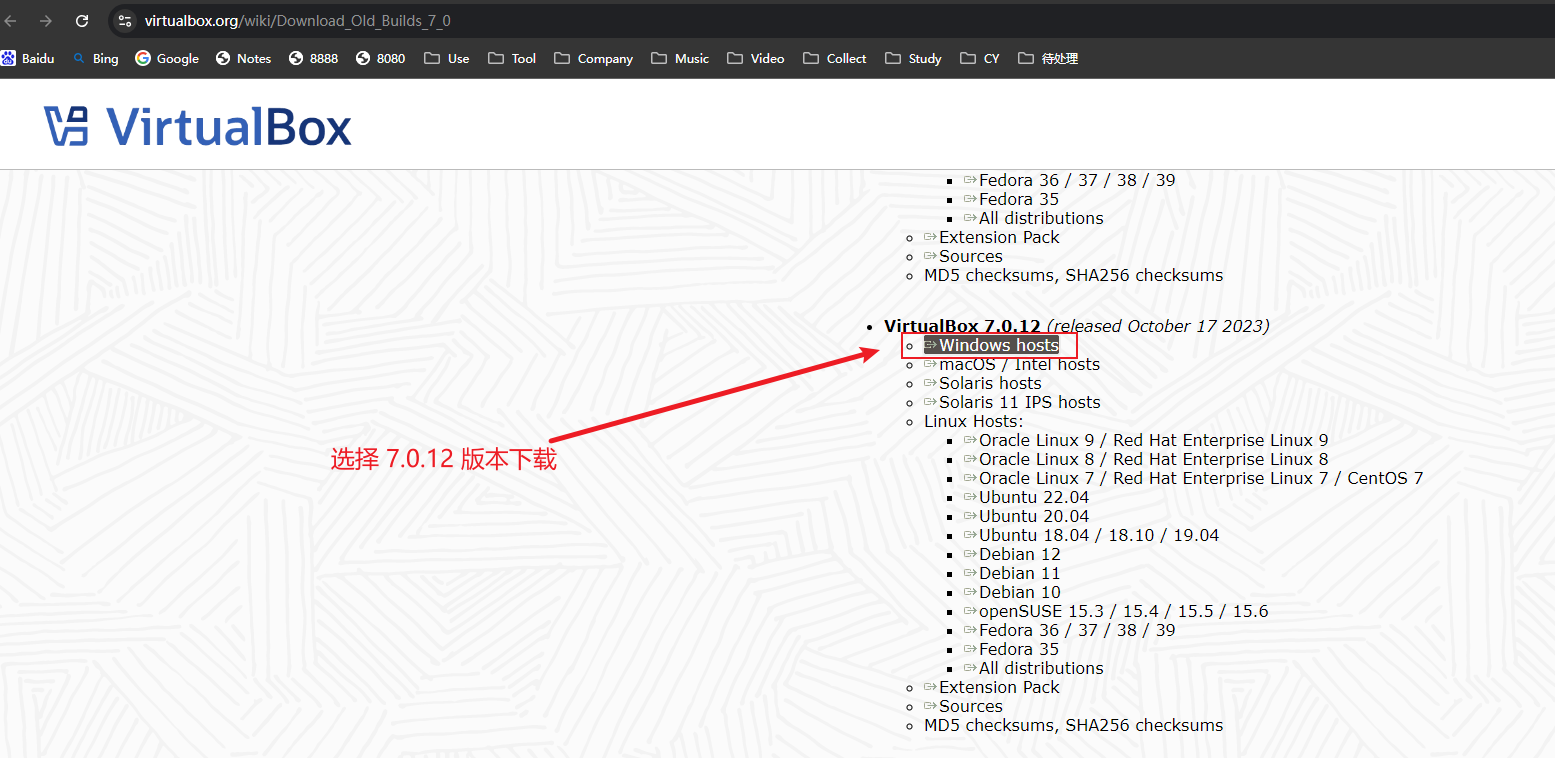Open the Music bookmark folder
This screenshot has width=1555, height=758.
(680, 58)
